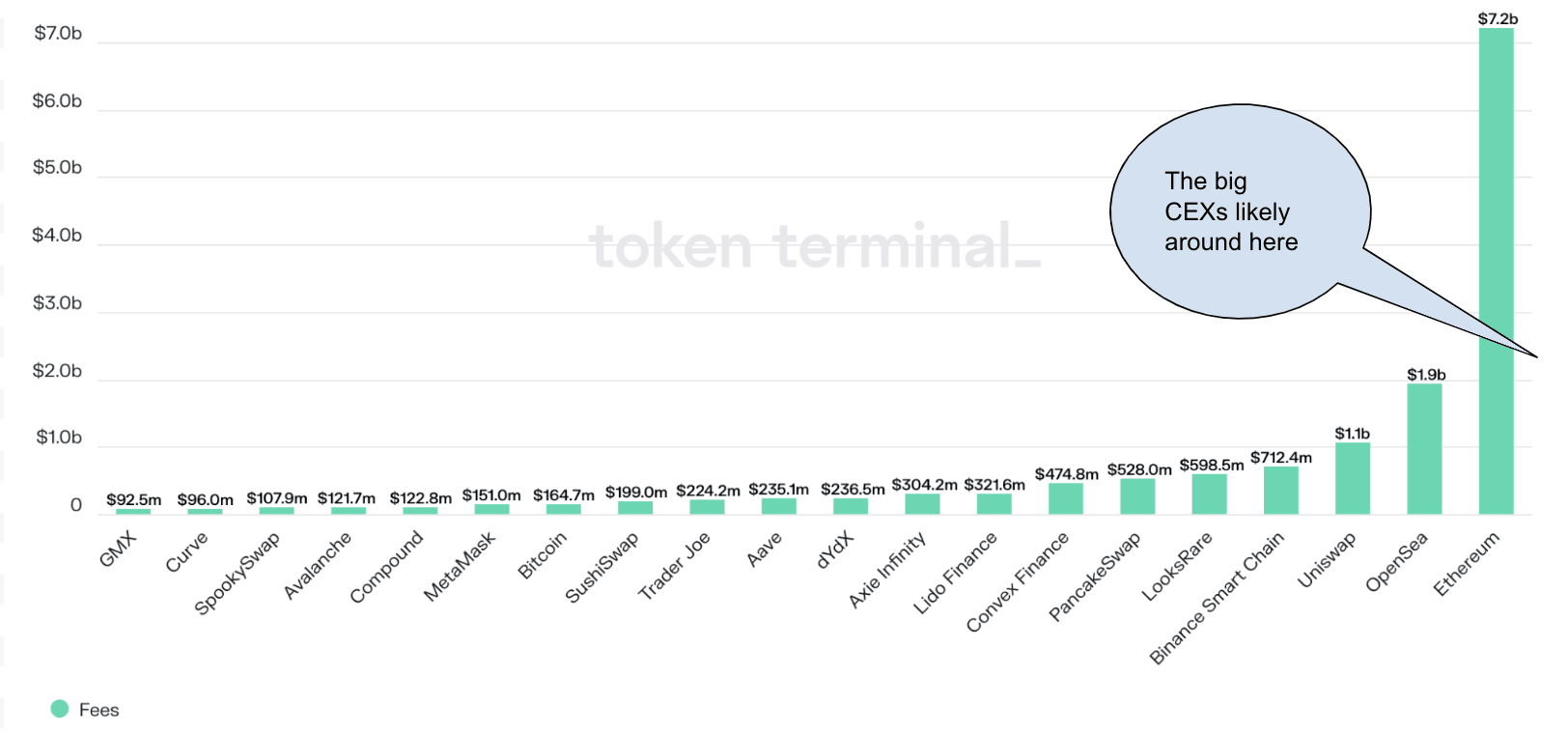The image size is (1568, 734).
Task: Click the Binance Smart Chain bar
Action: [1281, 491]
